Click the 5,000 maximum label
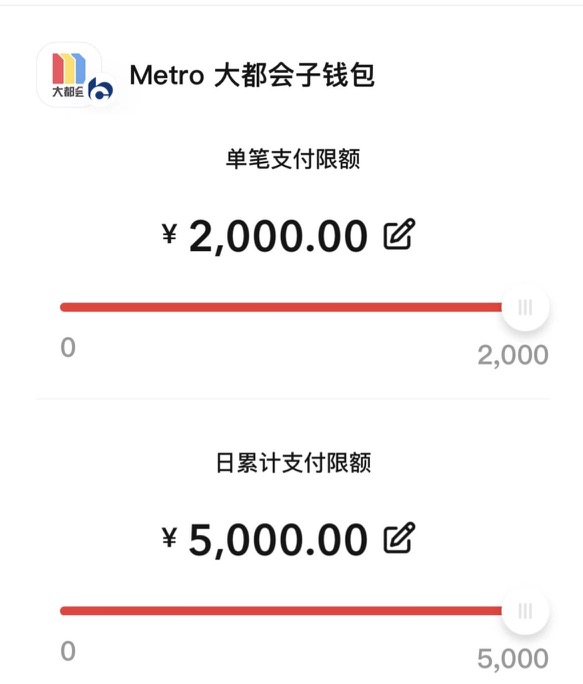Viewport: 583px width, 684px height. pos(513,658)
